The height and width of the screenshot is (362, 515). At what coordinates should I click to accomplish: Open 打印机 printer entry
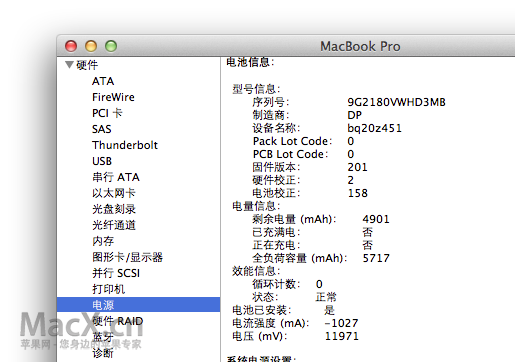(x=108, y=289)
